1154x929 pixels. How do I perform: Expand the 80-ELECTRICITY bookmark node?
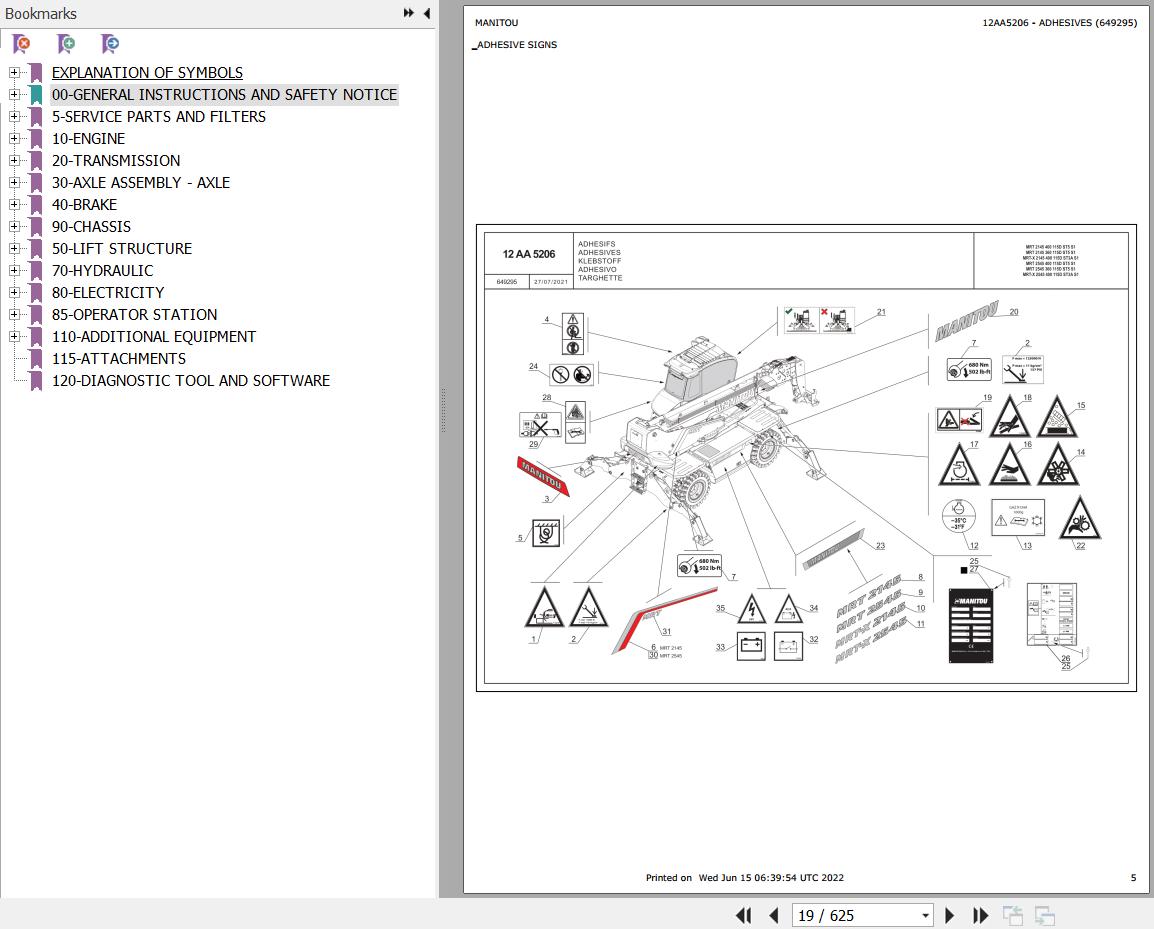[14, 292]
